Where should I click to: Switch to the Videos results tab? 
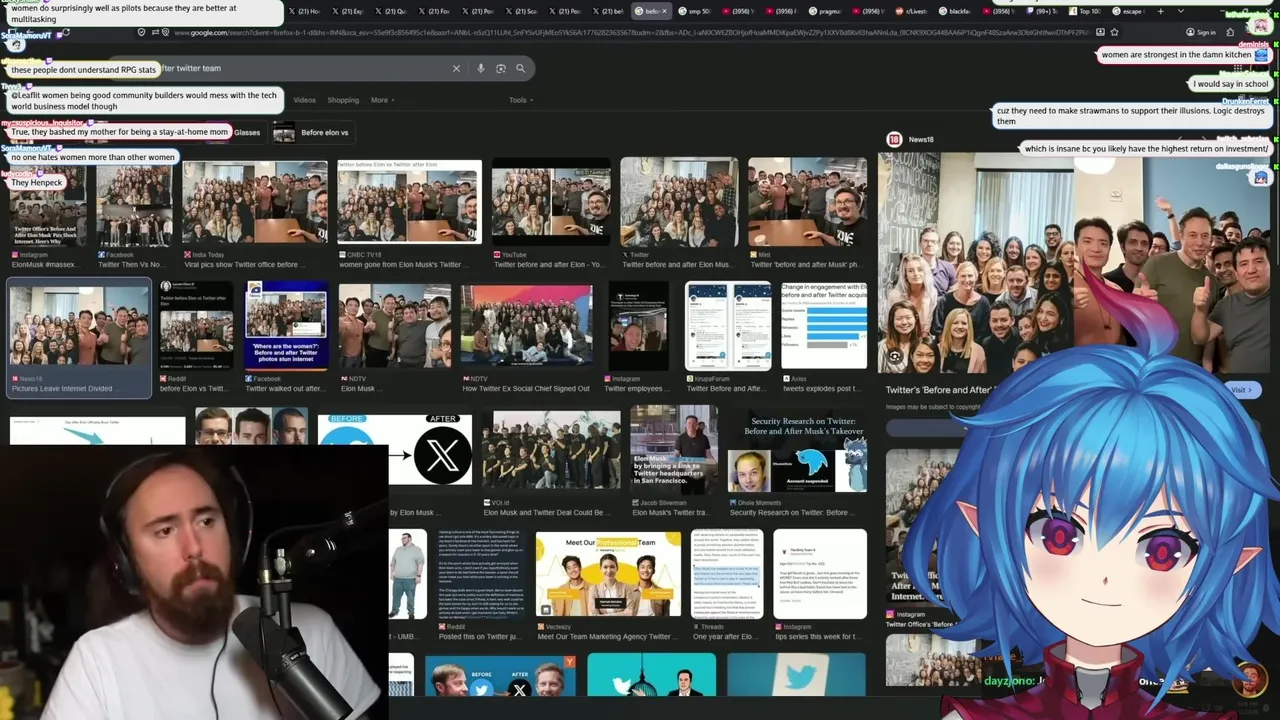pos(305,100)
